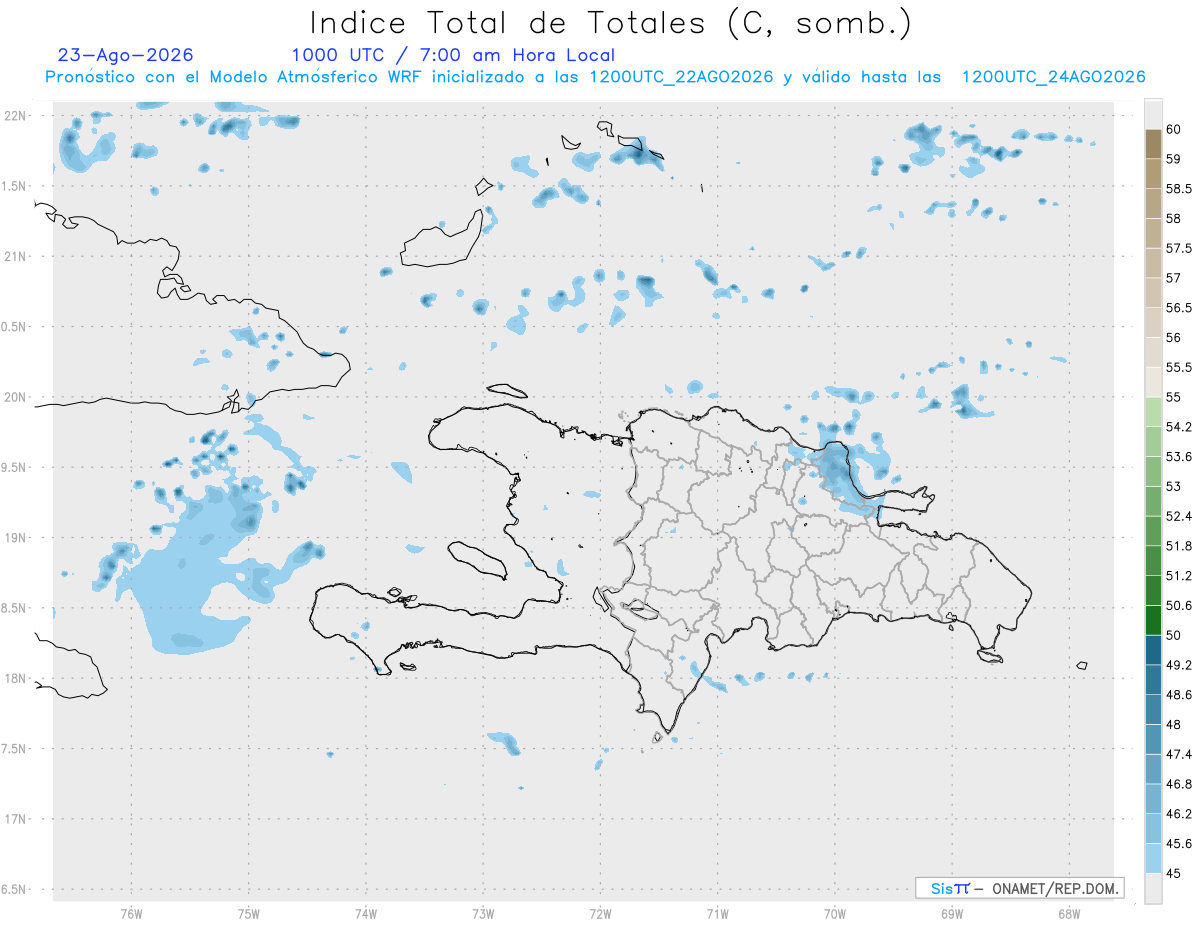Click the '70W' longitude label
The image size is (1200, 927).
pos(835,914)
